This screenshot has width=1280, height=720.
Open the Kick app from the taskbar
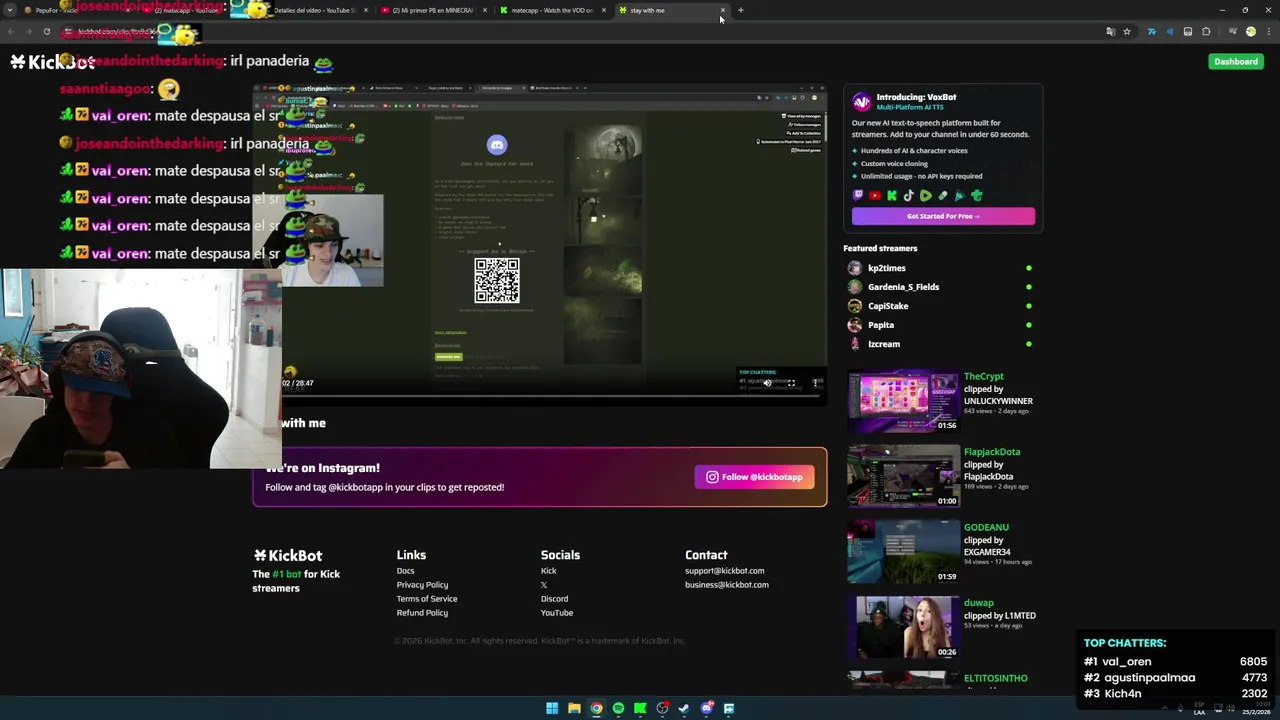(x=640, y=708)
